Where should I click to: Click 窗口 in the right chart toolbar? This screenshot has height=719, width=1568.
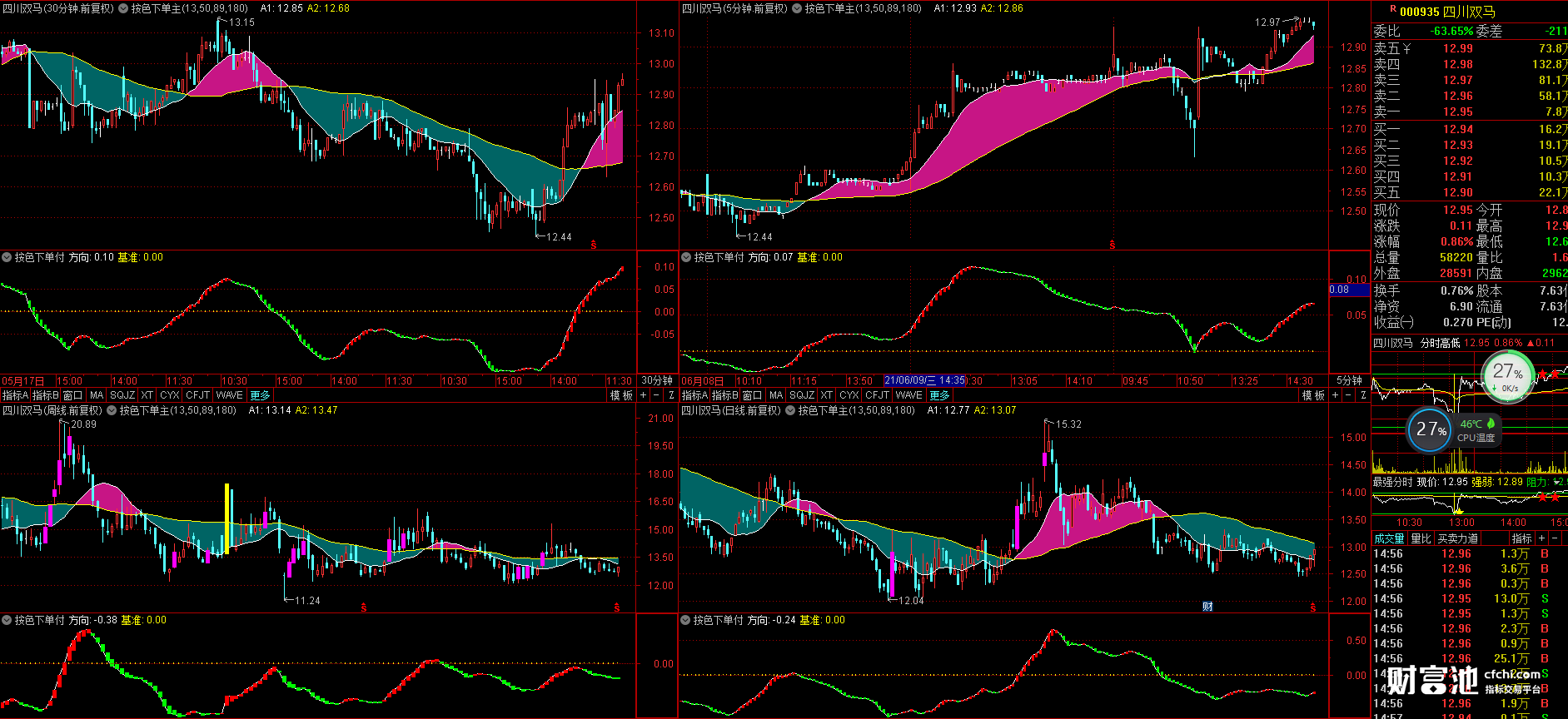[x=753, y=395]
